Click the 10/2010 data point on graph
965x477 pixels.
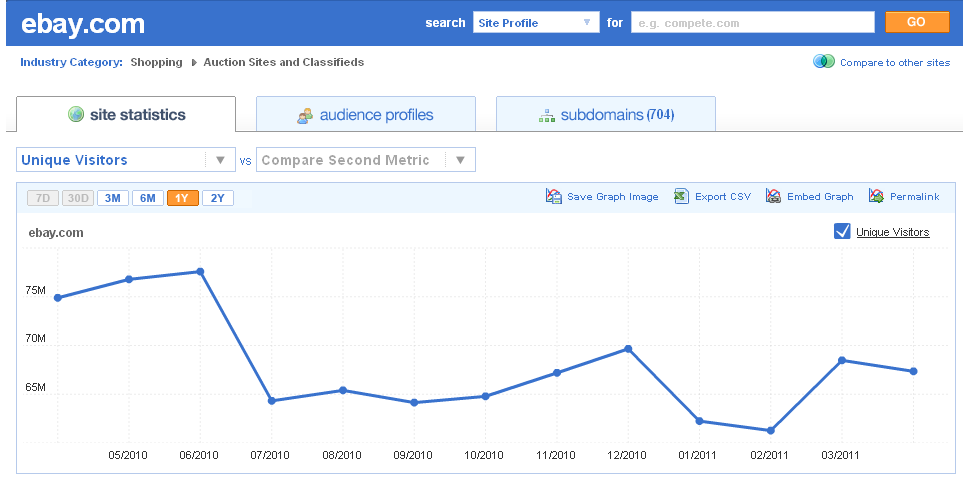[486, 396]
